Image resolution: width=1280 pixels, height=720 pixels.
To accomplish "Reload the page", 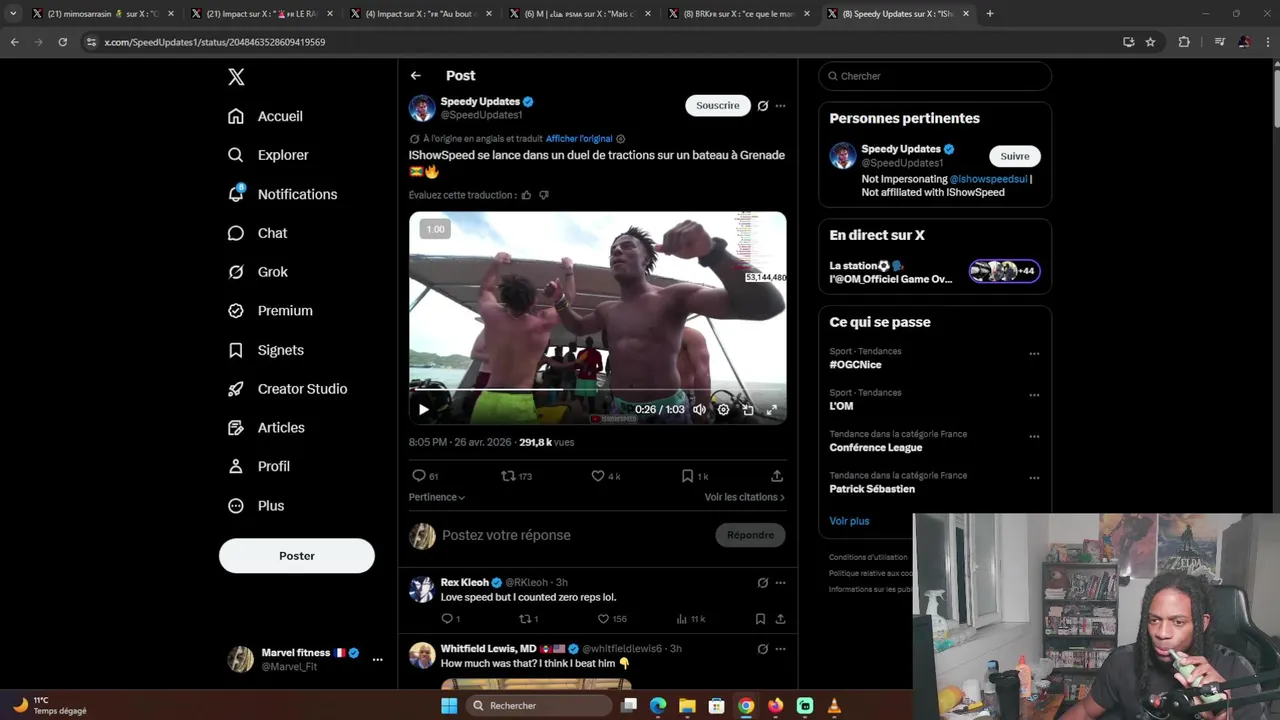I will click(62, 42).
